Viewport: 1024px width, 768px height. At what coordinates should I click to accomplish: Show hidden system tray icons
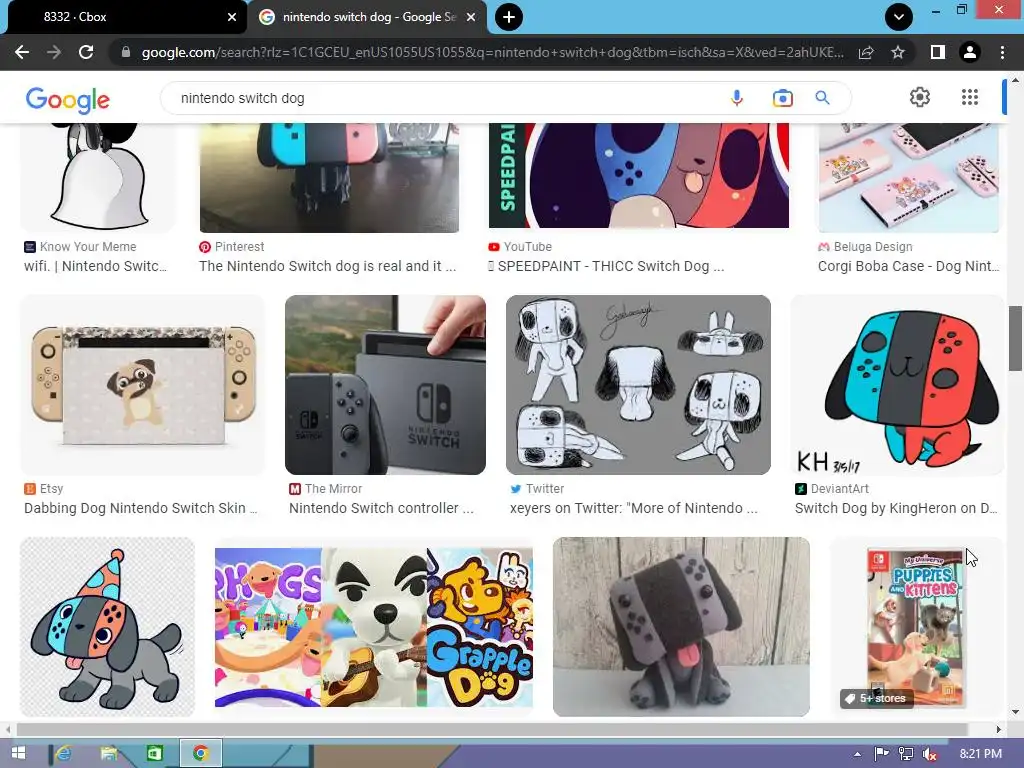pos(857,754)
